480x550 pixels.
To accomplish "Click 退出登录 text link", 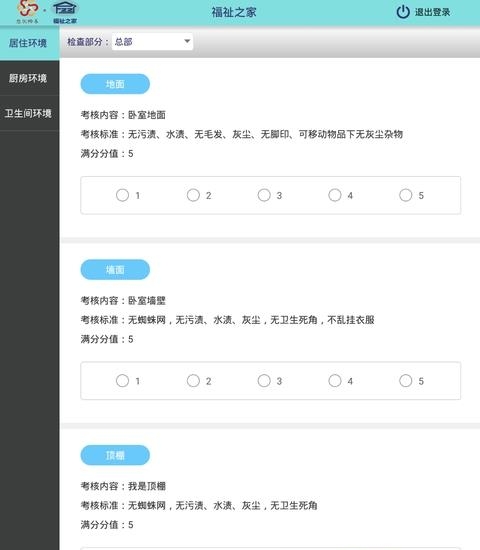I will (x=432, y=12).
